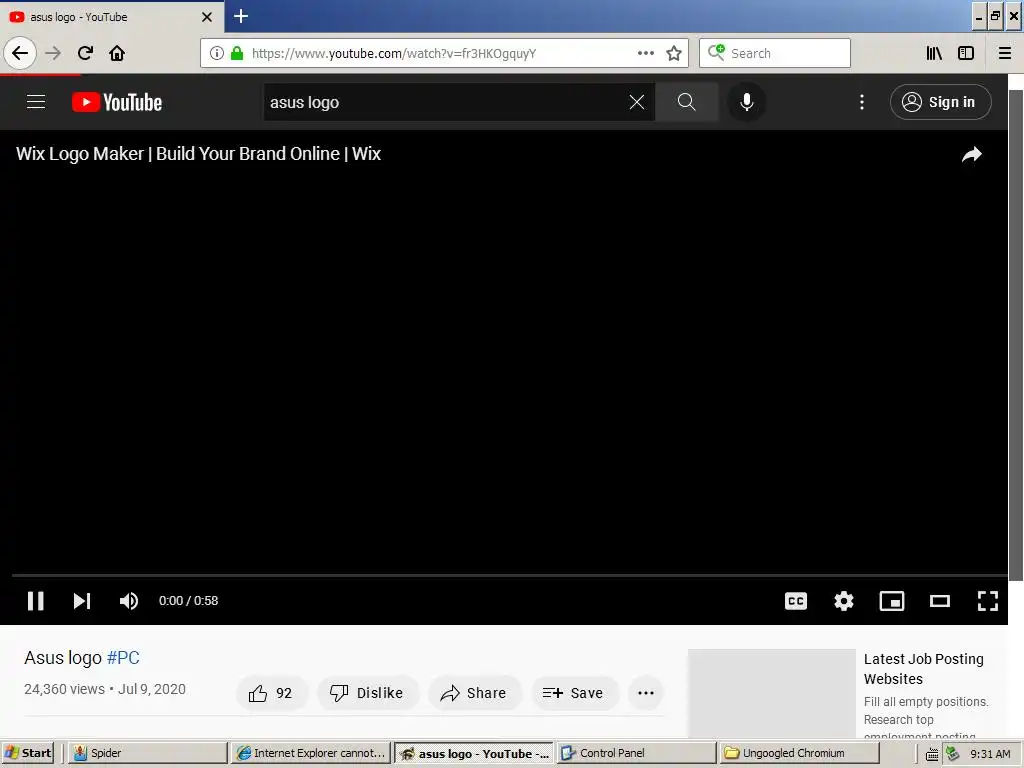Click the Sign in button
Viewport: 1024px width, 768px height.
[x=940, y=102]
